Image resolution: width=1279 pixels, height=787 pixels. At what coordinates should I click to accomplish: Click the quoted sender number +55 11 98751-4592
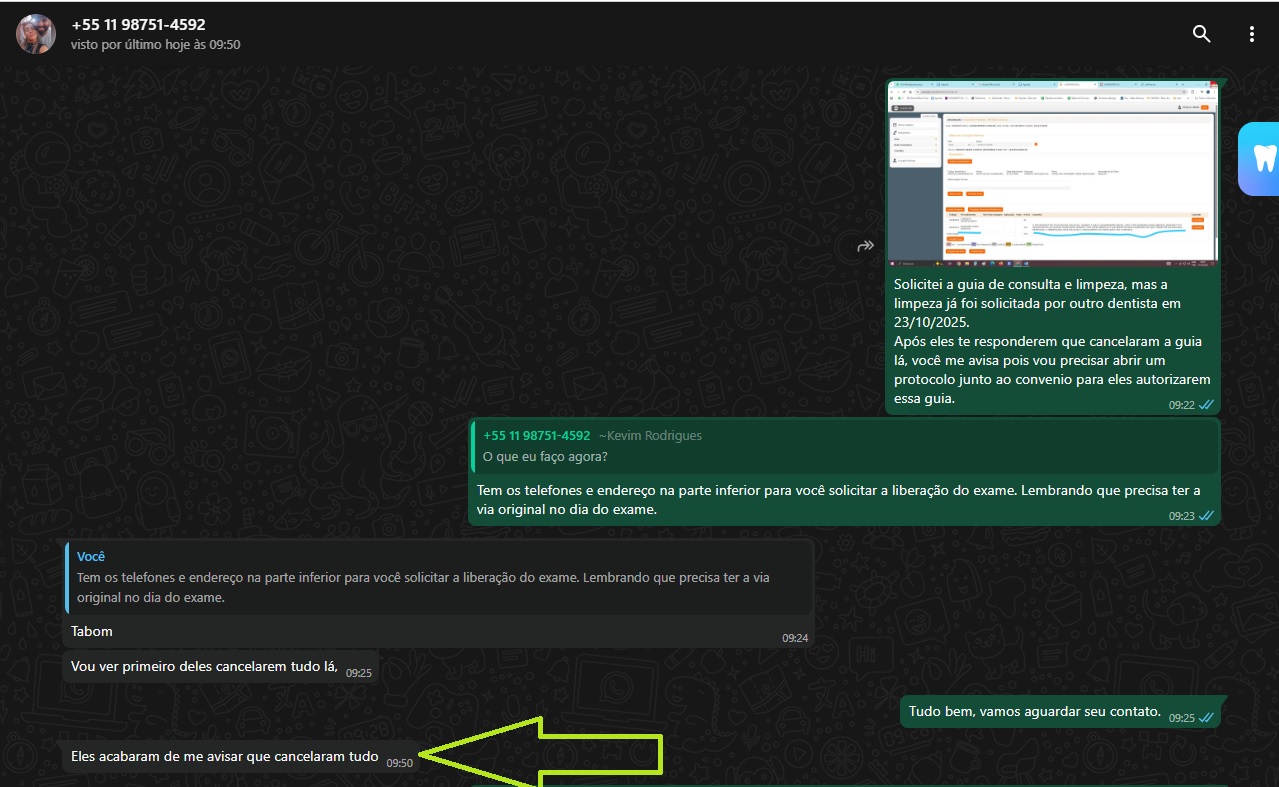[537, 436]
